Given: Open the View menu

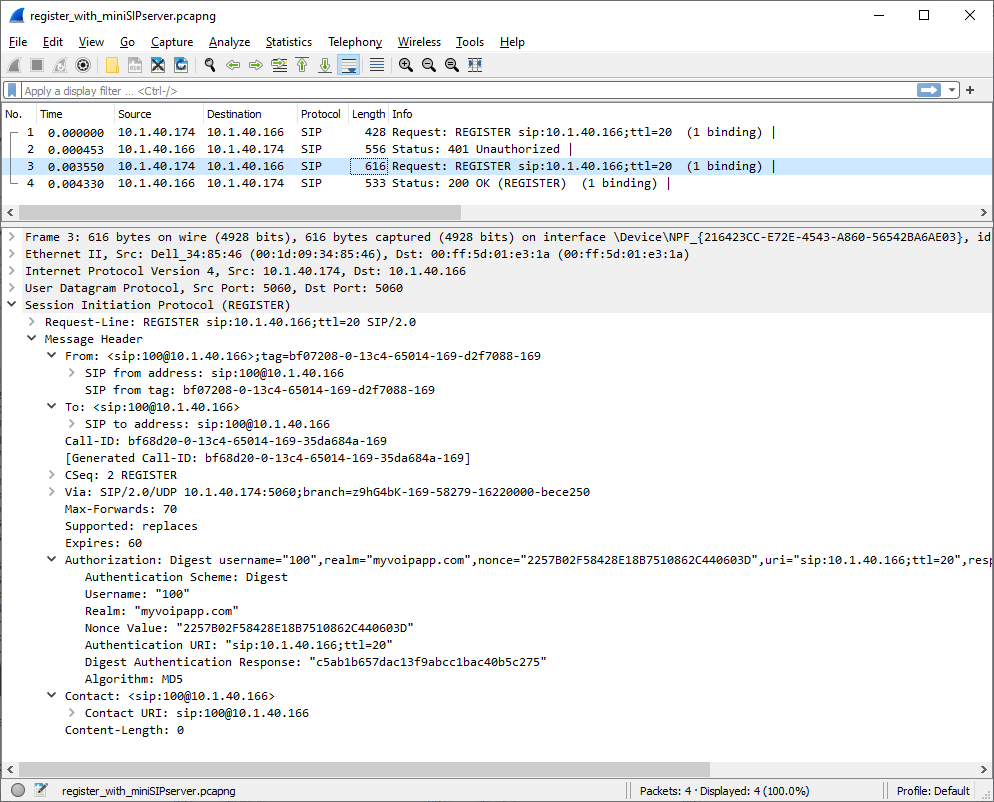Looking at the screenshot, I should click(91, 42).
